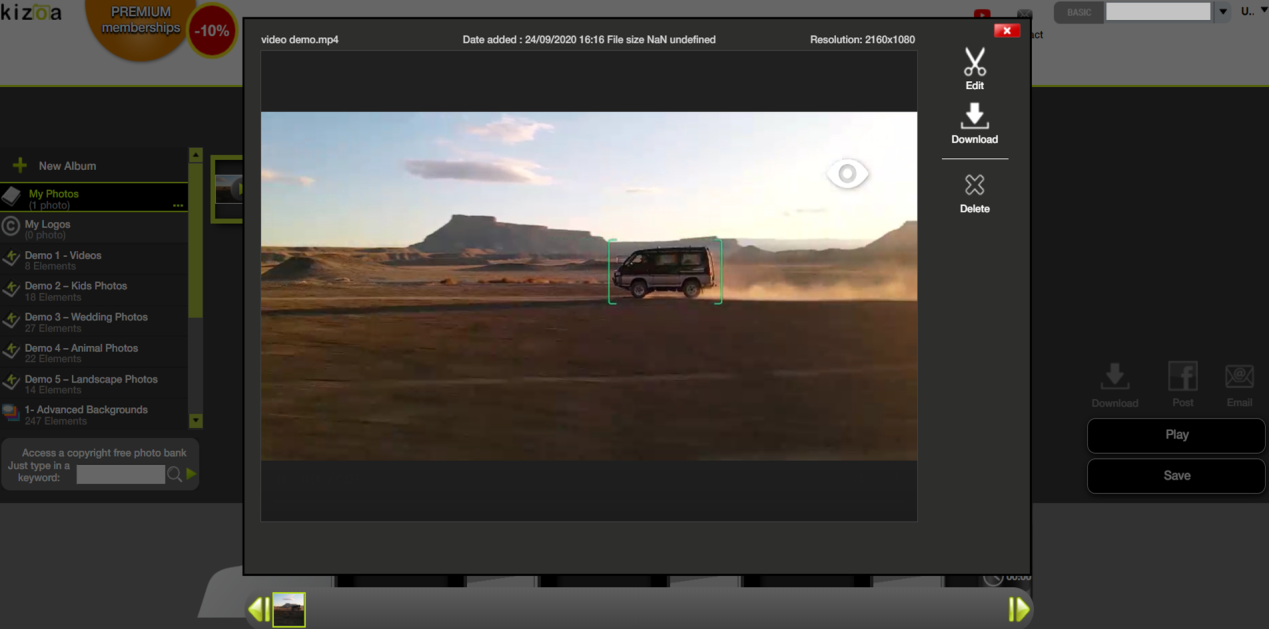Go to next item with the right green arrow
The height and width of the screenshot is (629, 1269).
pos(1019,609)
